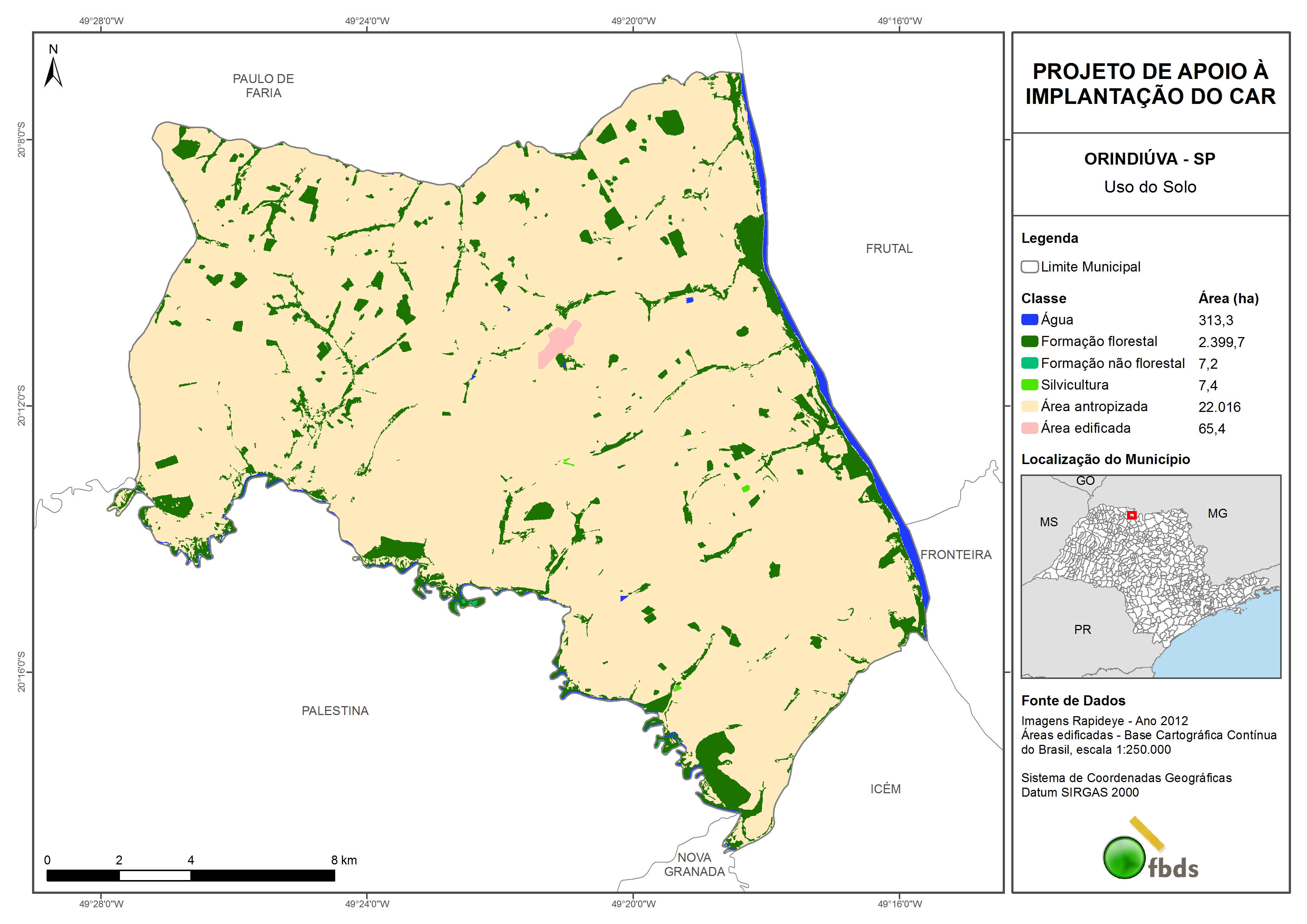Click the pink Área edificada swatch
The height and width of the screenshot is (924, 1307).
pyautogui.click(x=1029, y=428)
